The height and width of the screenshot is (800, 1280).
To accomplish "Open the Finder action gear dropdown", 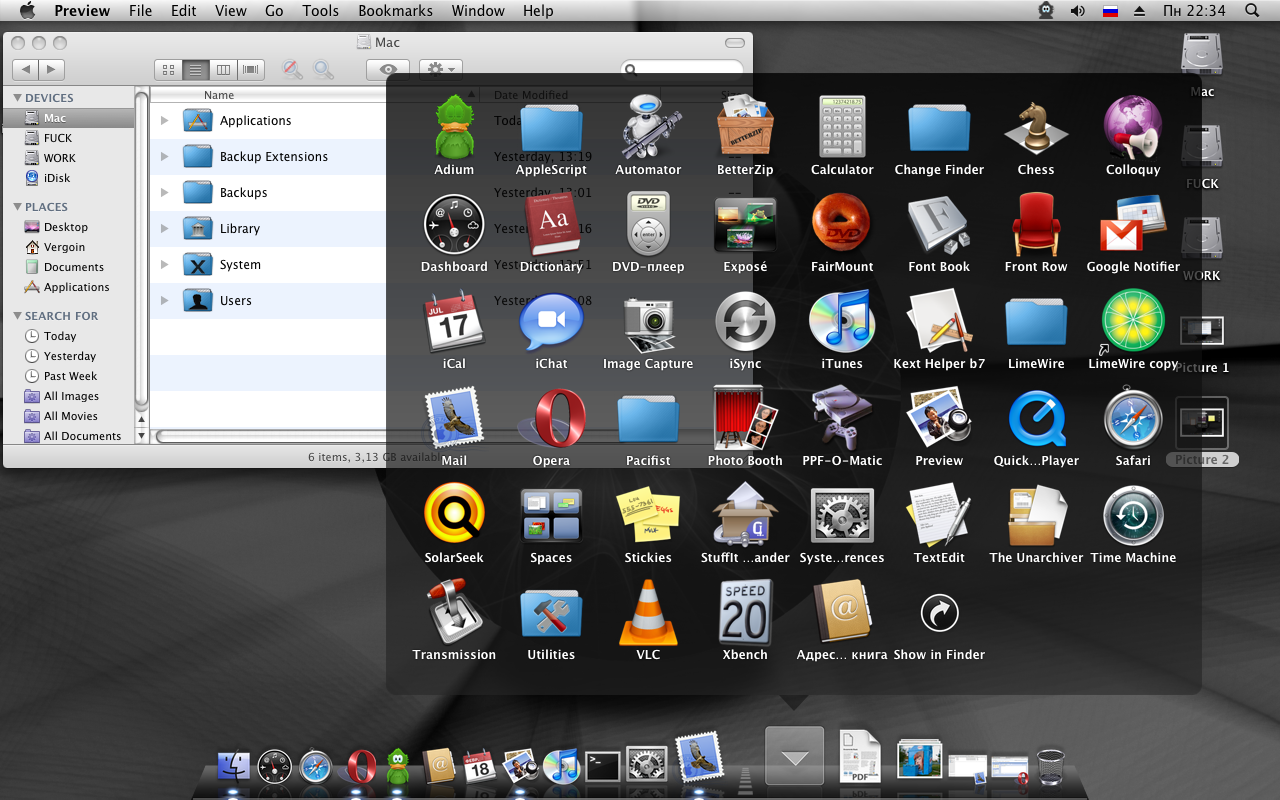I will click(440, 69).
